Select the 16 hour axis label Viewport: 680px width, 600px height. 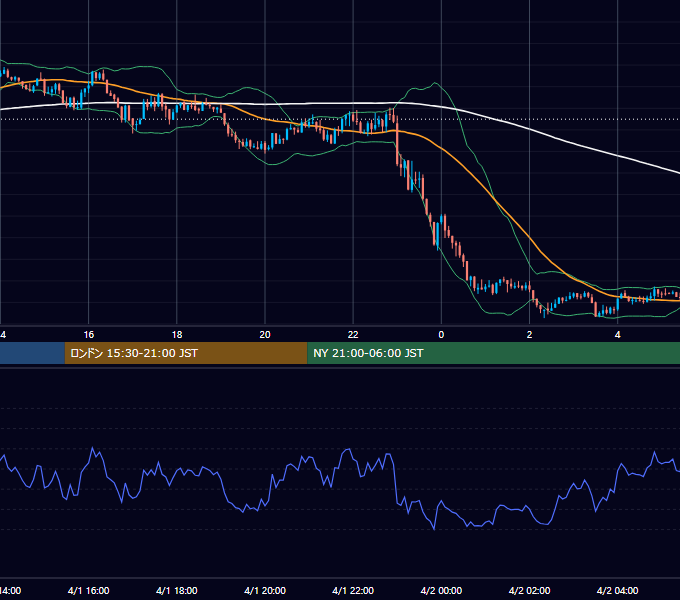[x=88, y=335]
